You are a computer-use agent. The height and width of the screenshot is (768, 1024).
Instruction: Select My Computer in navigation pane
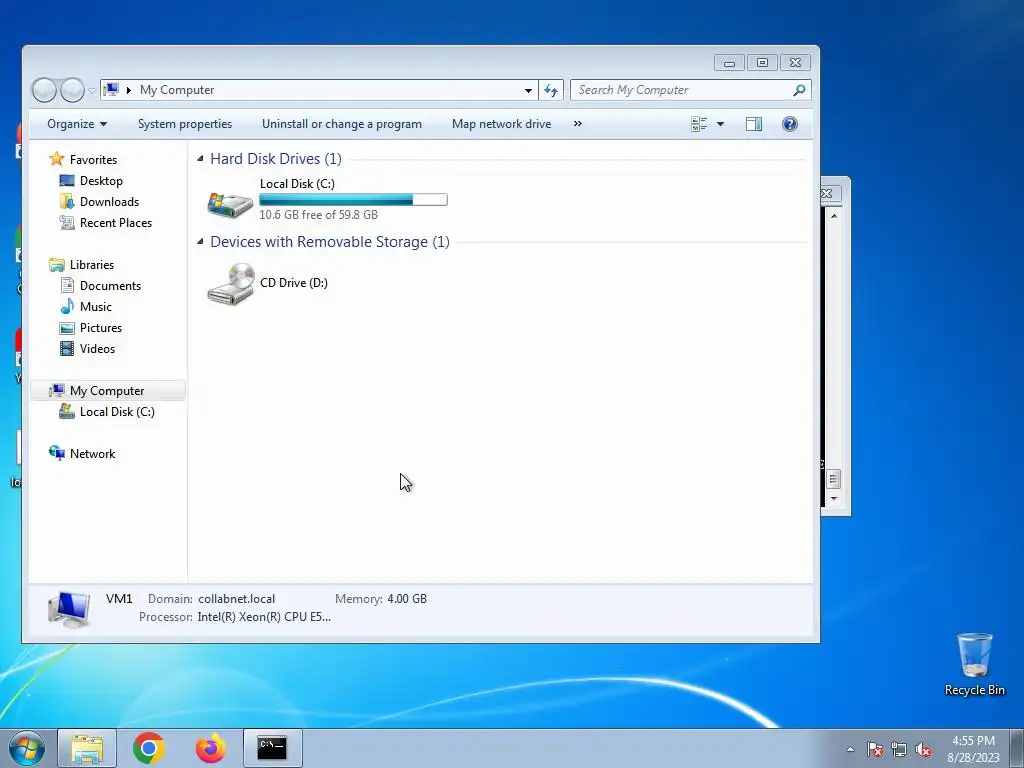point(107,391)
